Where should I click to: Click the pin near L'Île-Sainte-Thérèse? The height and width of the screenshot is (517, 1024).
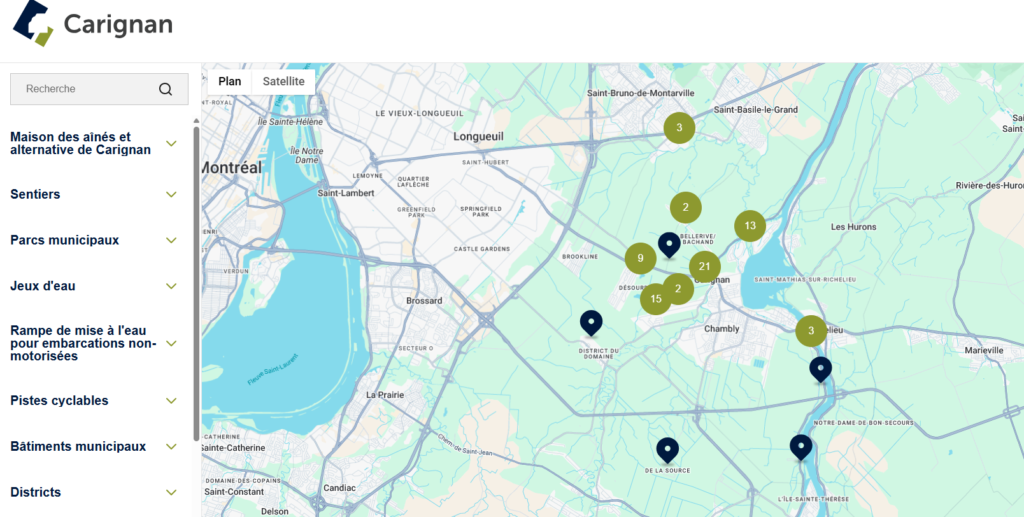point(800,446)
